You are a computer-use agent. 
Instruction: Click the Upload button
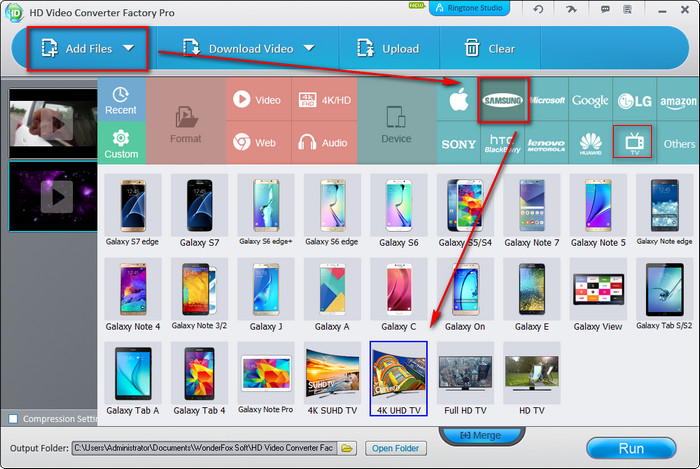tap(388, 49)
